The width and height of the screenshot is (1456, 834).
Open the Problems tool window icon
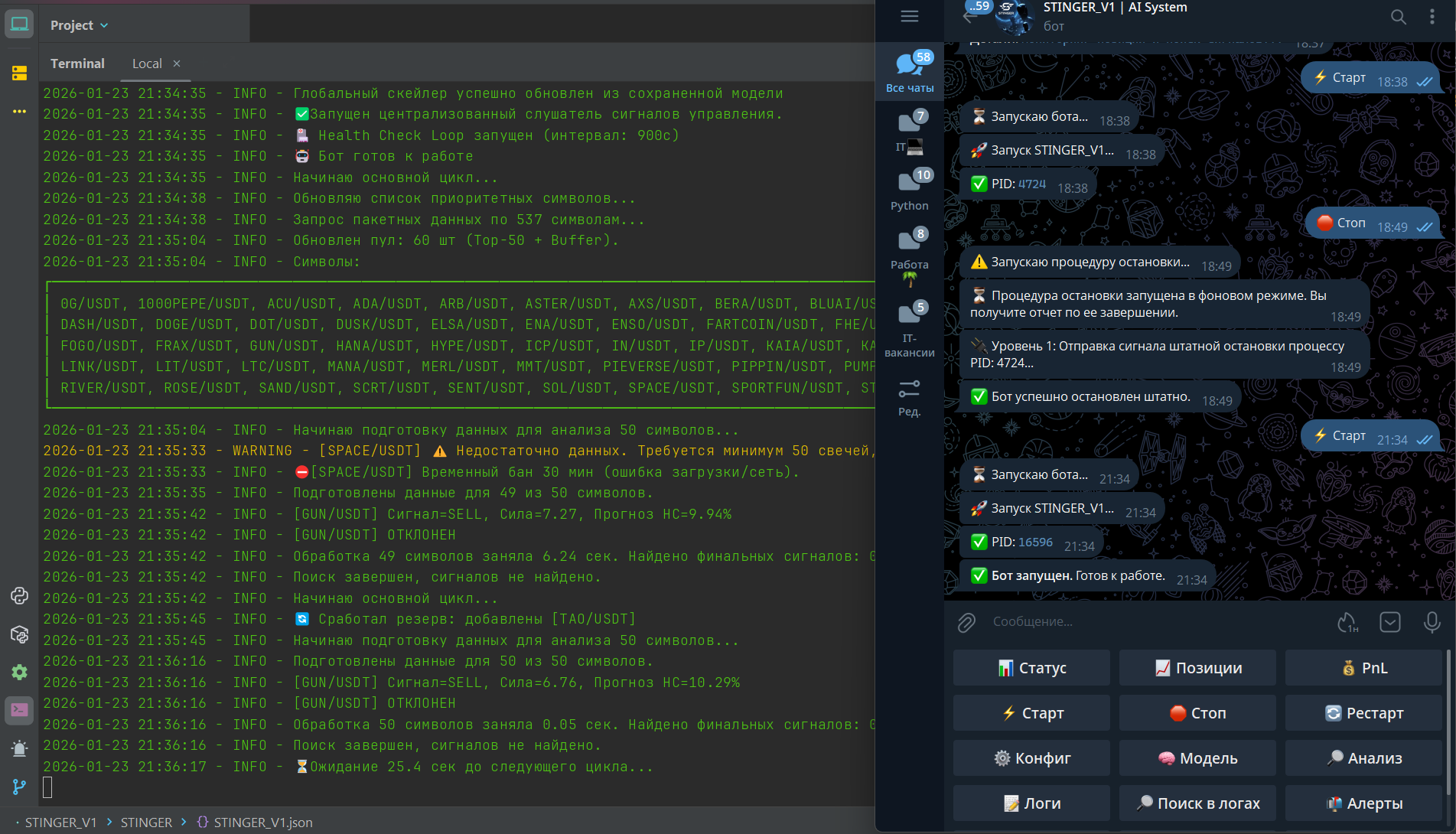[x=19, y=748]
